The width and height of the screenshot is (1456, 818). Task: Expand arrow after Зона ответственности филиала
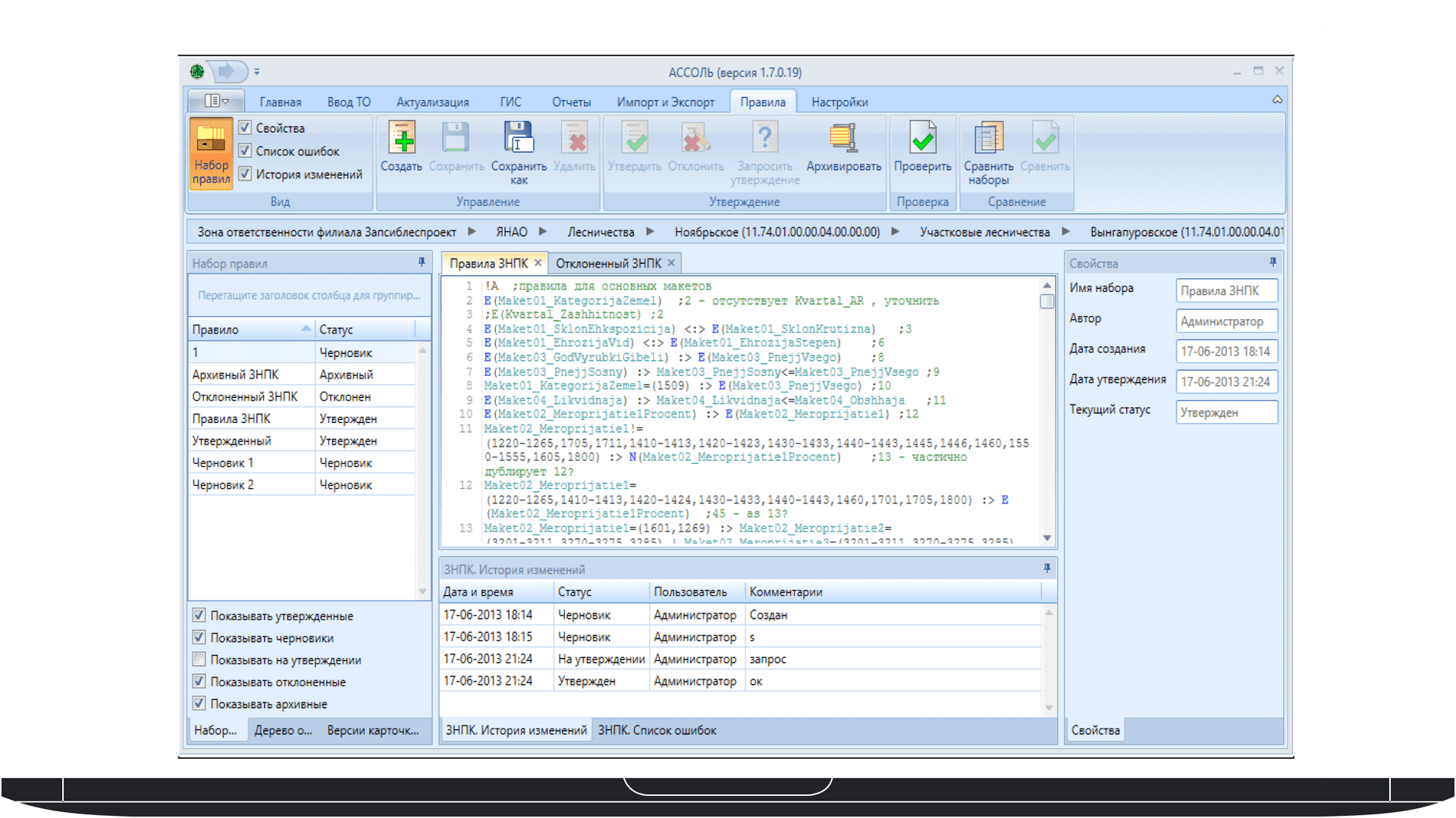pos(472,232)
